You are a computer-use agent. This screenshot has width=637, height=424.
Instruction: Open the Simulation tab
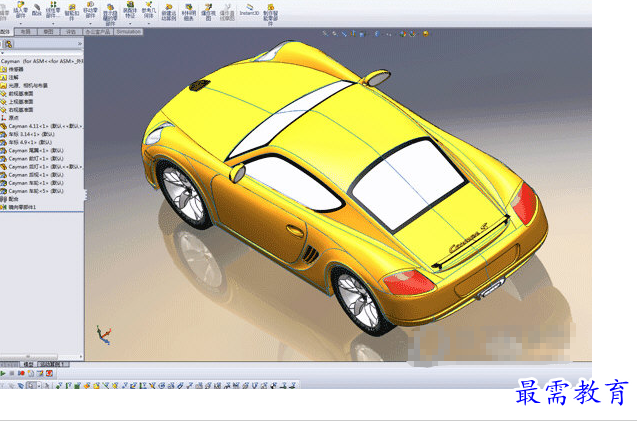click(x=128, y=32)
